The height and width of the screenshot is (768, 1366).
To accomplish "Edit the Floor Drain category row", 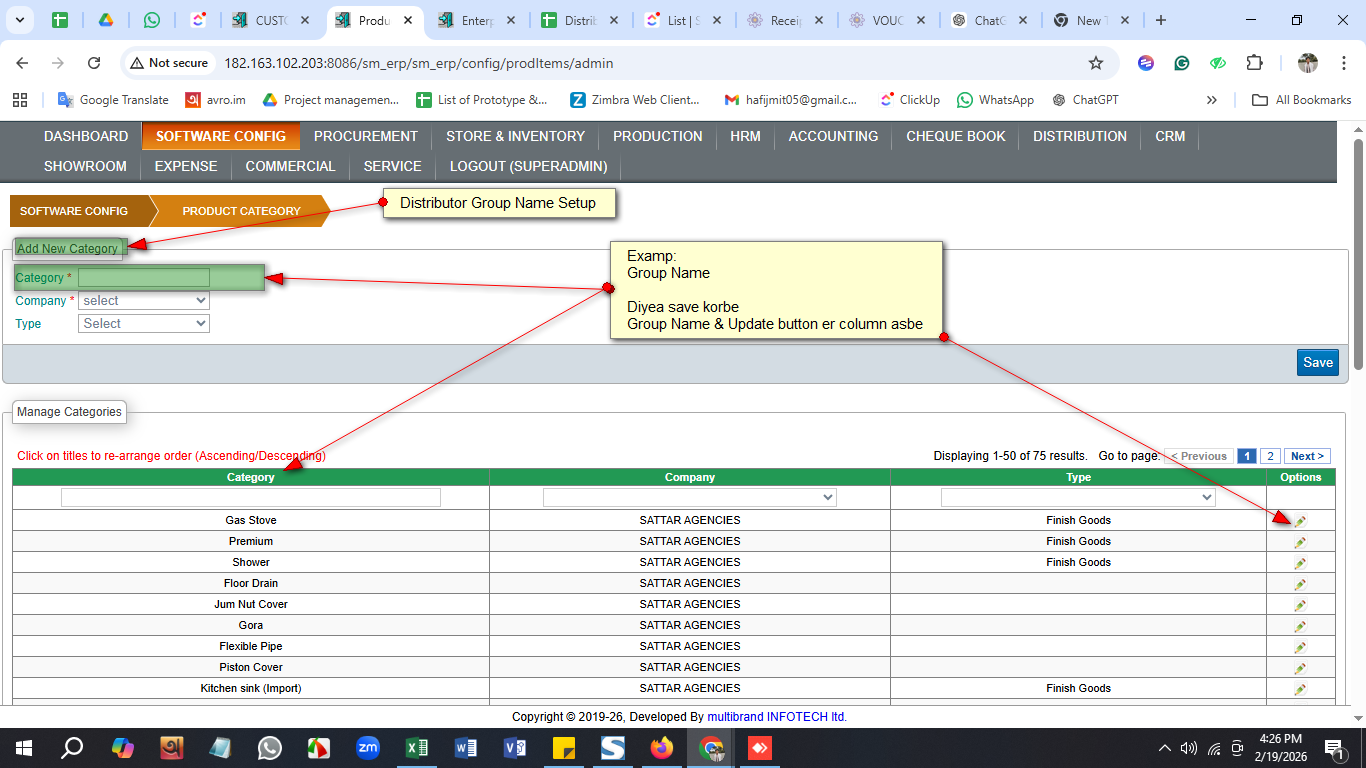I will [1300, 584].
